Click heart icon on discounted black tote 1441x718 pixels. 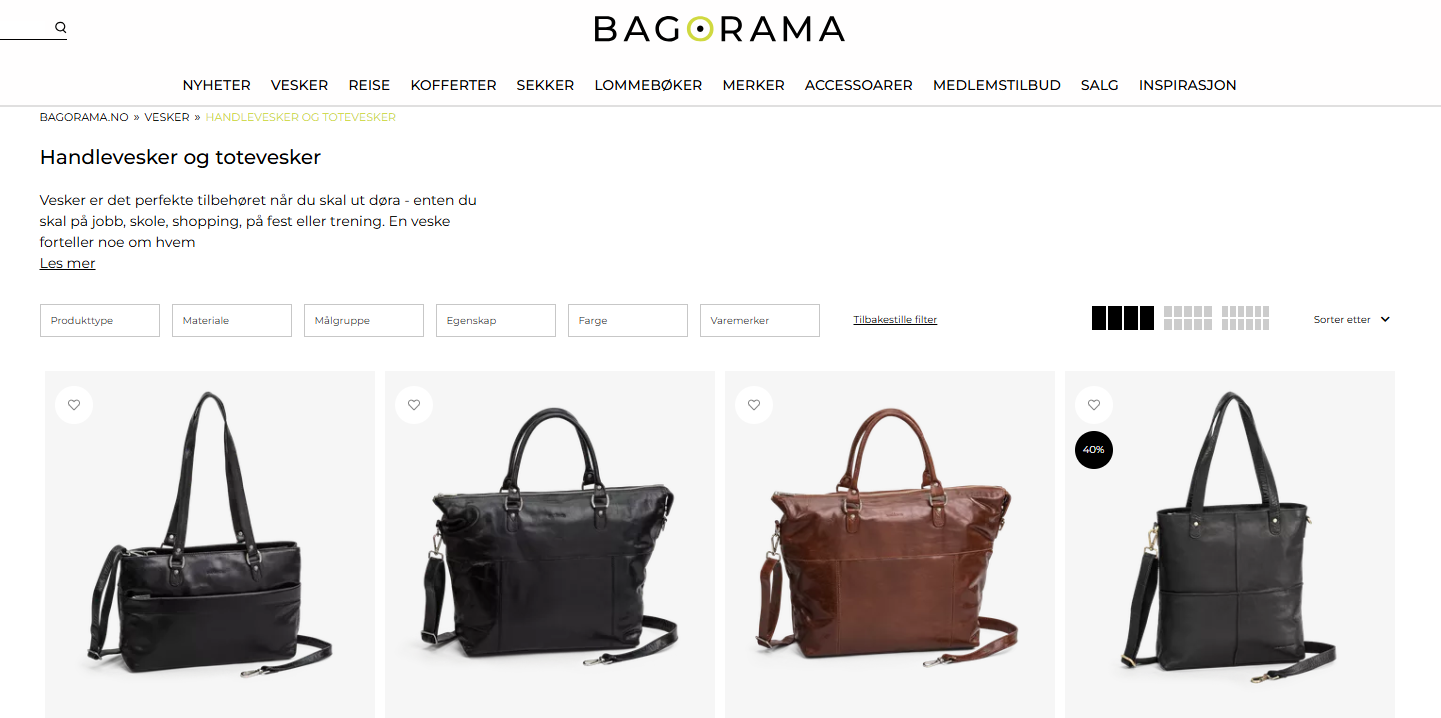coord(1094,405)
